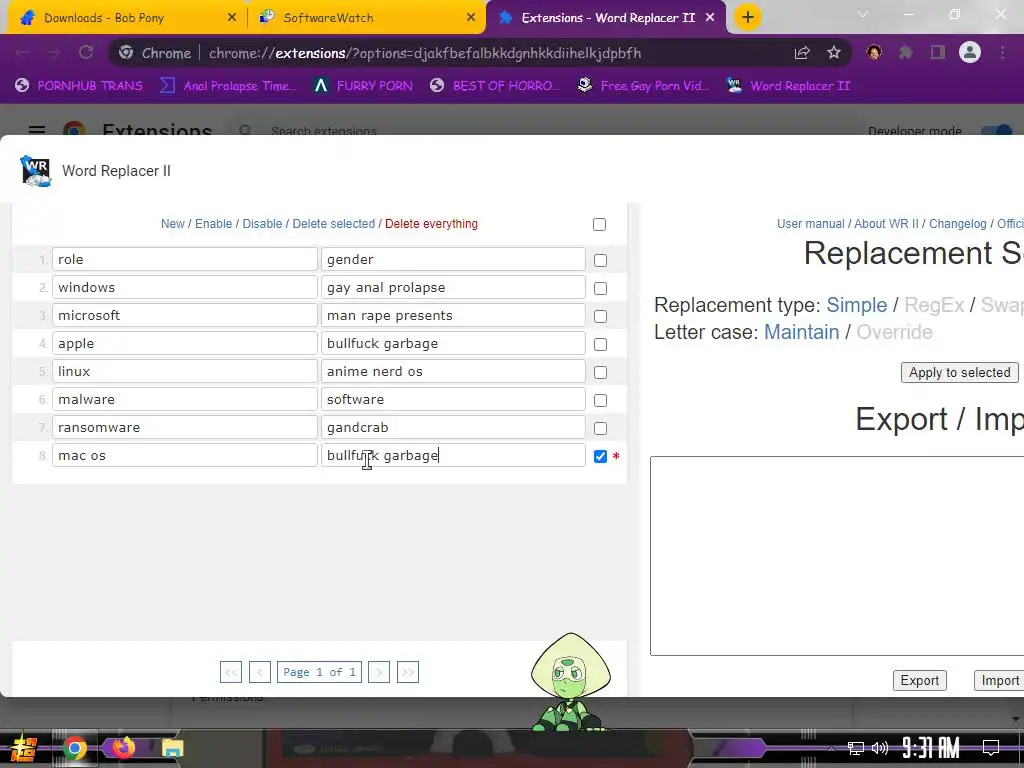The height and width of the screenshot is (768, 1024).
Task: Open Firefox from the taskbar
Action: tap(123, 748)
